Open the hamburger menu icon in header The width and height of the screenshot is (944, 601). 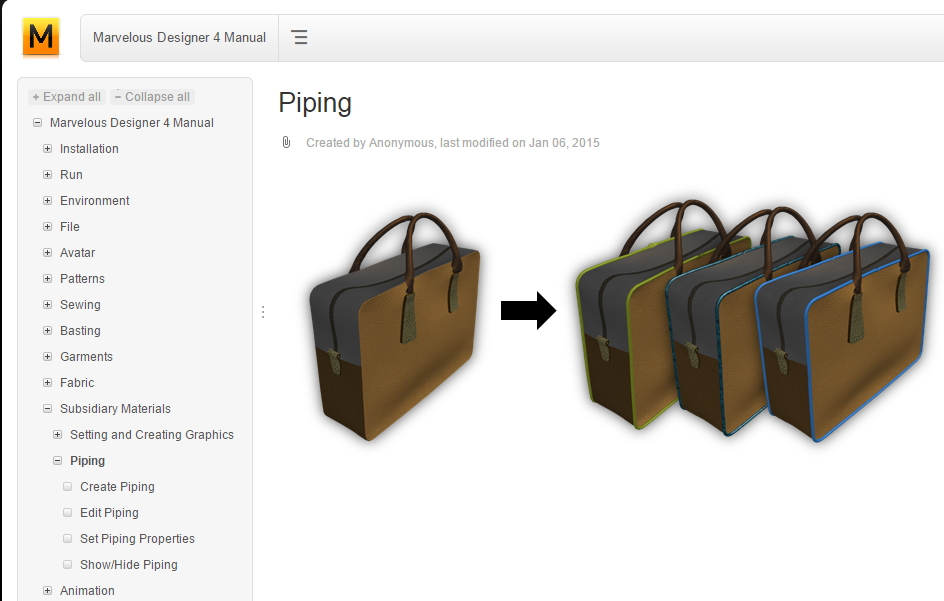299,38
